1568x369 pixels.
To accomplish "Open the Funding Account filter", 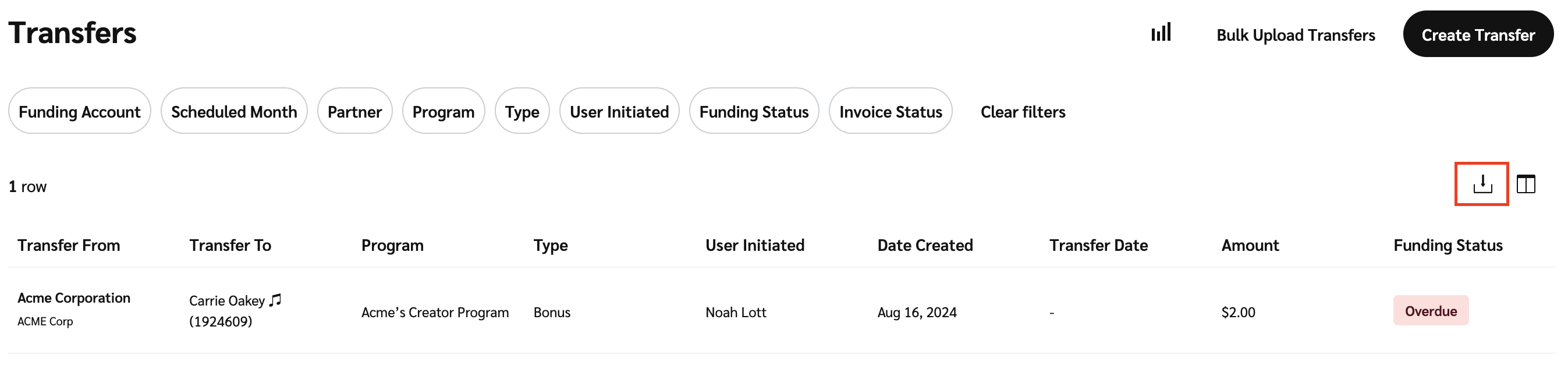I will 79,111.
